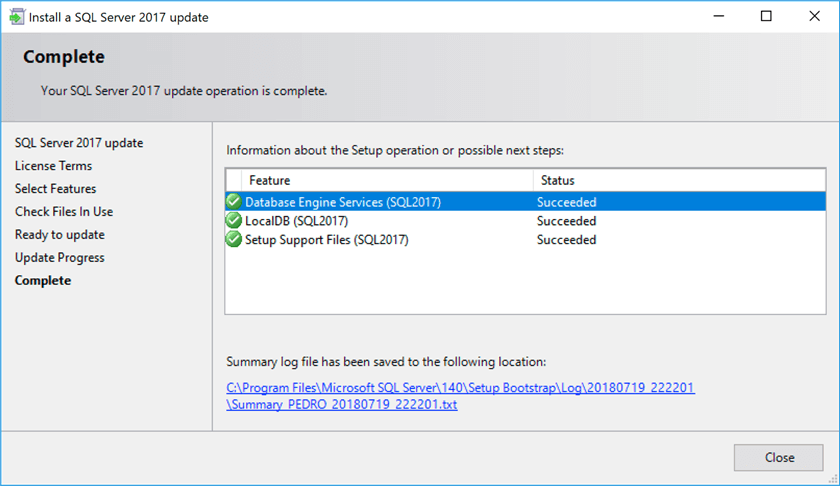840x486 pixels.
Task: Select the Update Progress step
Action: click(60, 258)
